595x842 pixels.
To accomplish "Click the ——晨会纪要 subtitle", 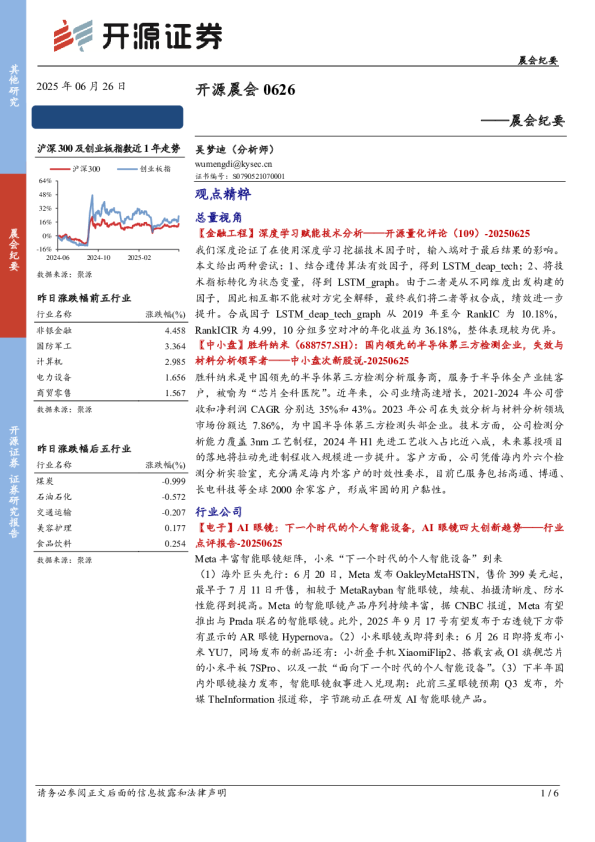I will point(523,121).
